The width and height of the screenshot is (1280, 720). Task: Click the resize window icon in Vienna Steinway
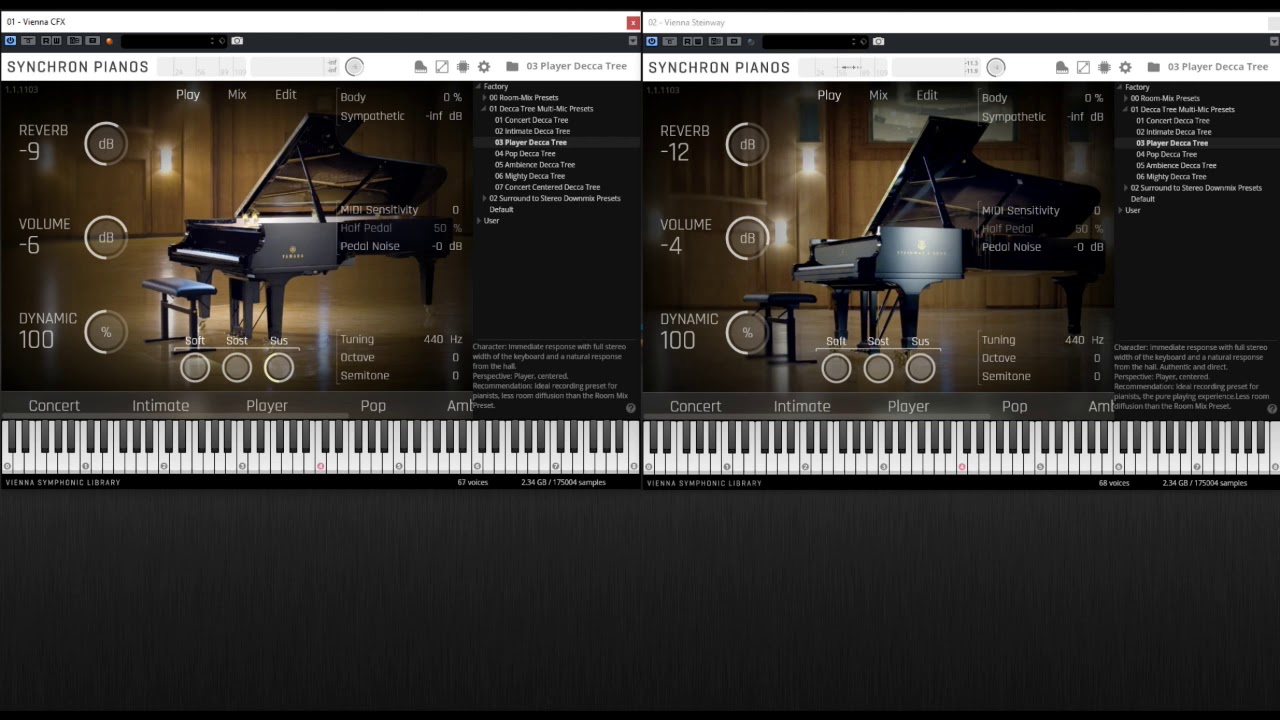[x=1083, y=67]
